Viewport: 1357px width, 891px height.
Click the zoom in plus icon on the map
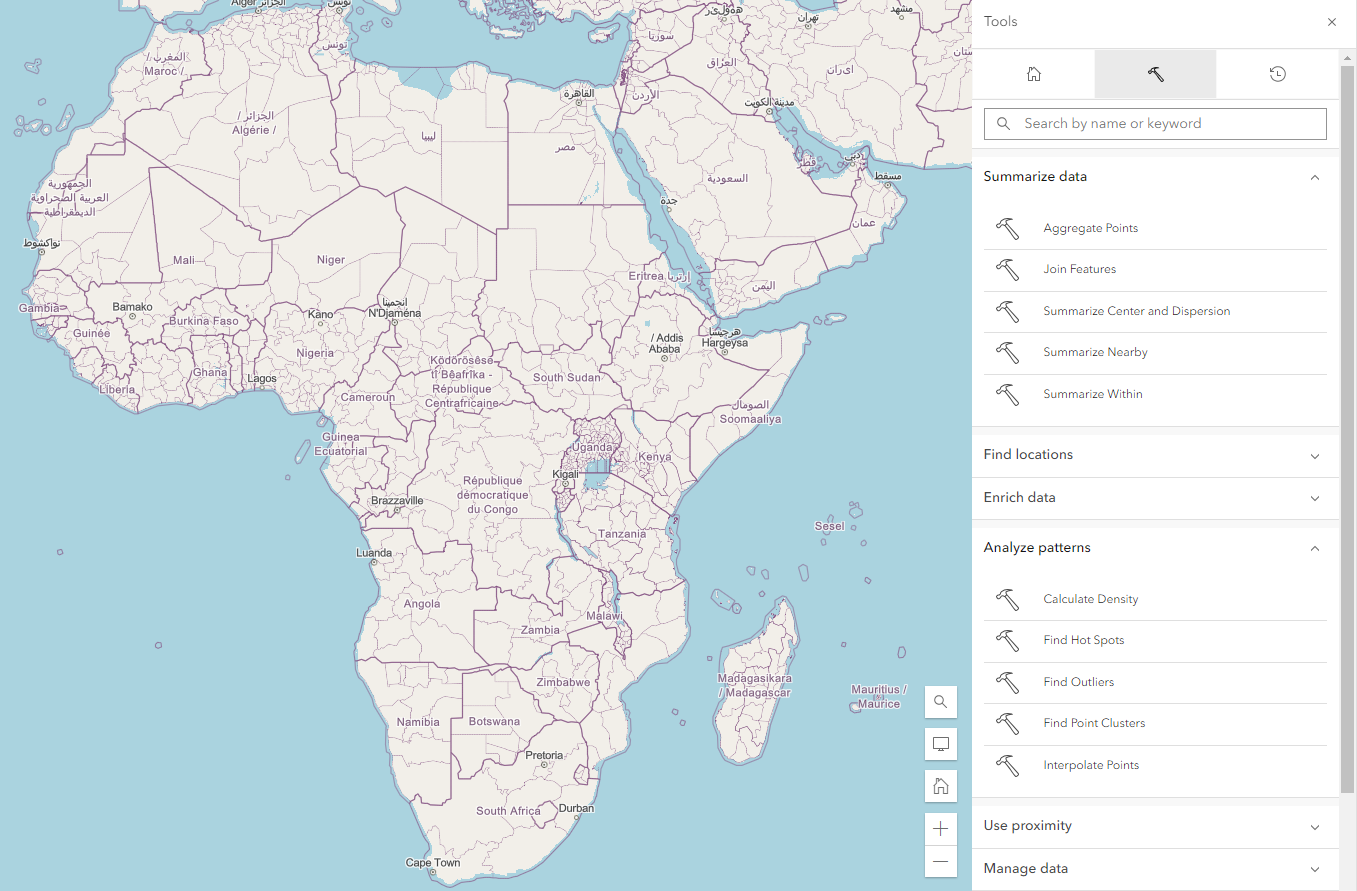pos(940,827)
